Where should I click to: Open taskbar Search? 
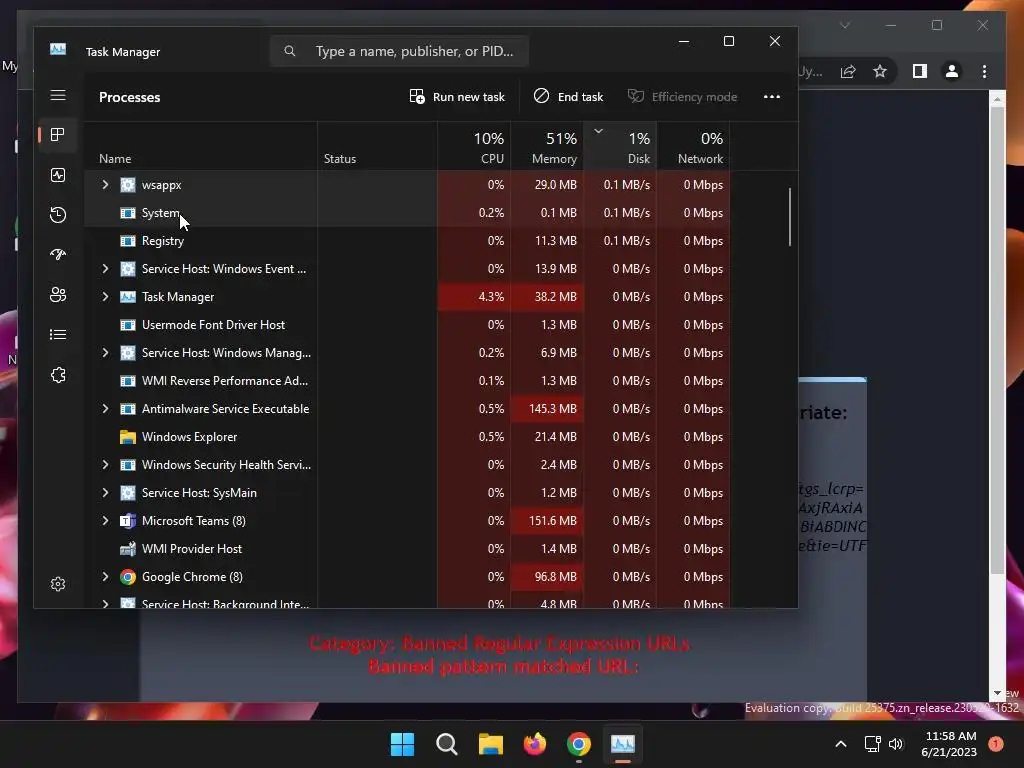tap(447, 744)
